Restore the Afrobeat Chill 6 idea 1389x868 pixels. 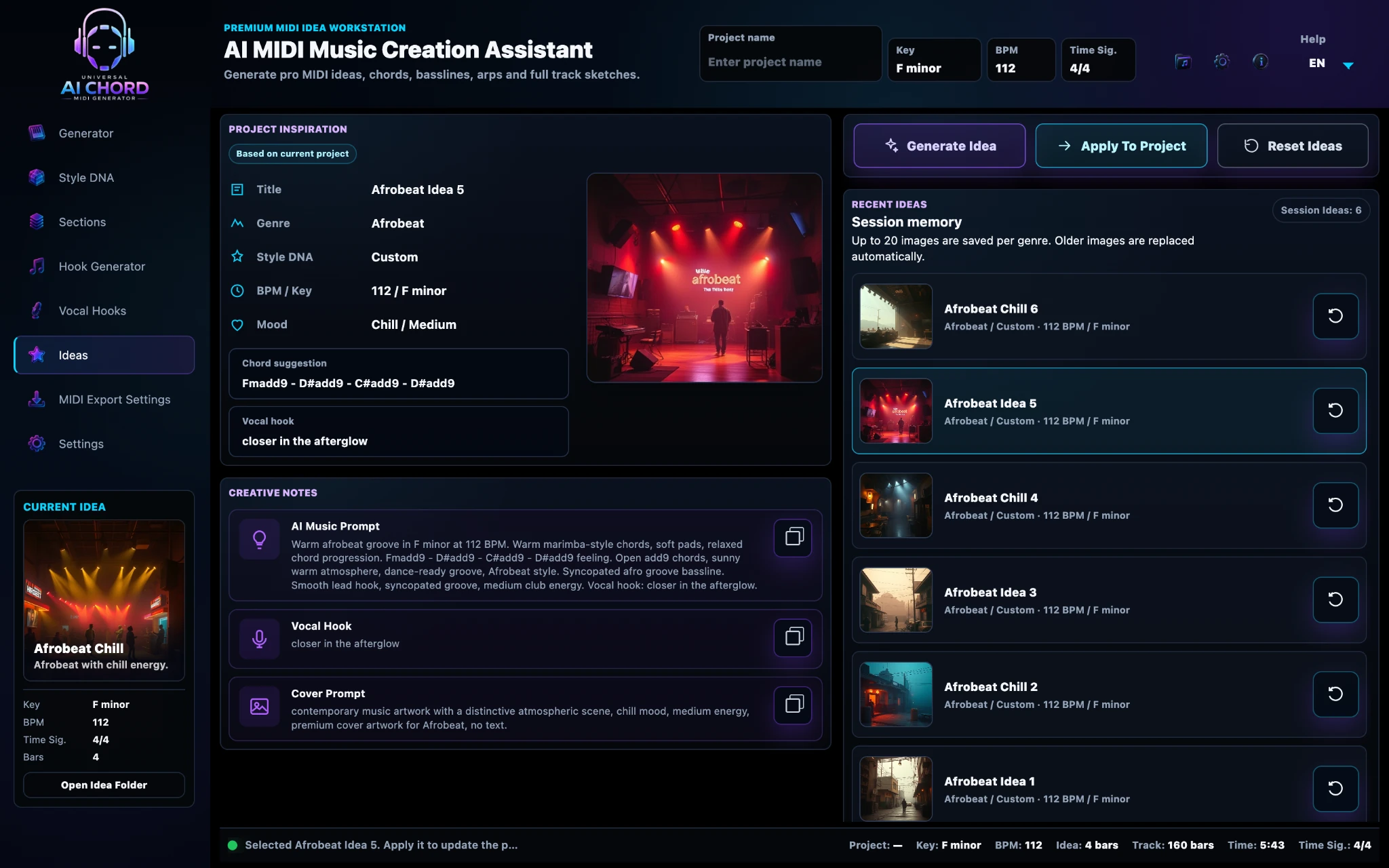pos(1335,316)
